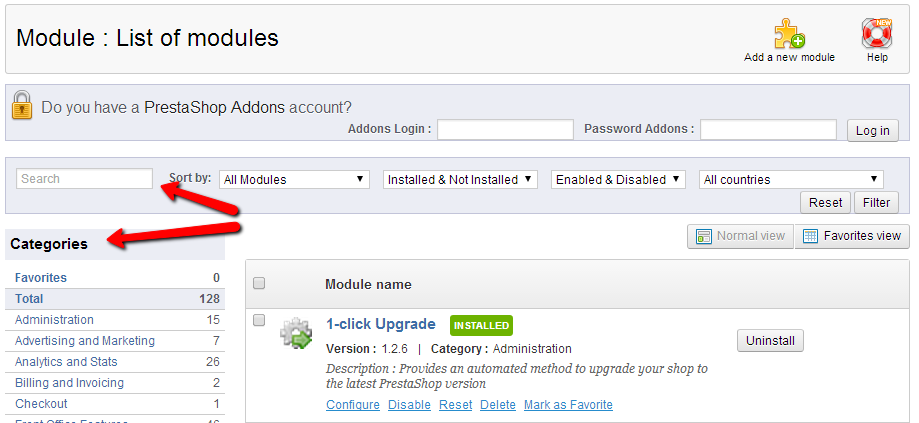Click the Add a new module puzzle icon
This screenshot has width=919, height=423.
[x=789, y=34]
